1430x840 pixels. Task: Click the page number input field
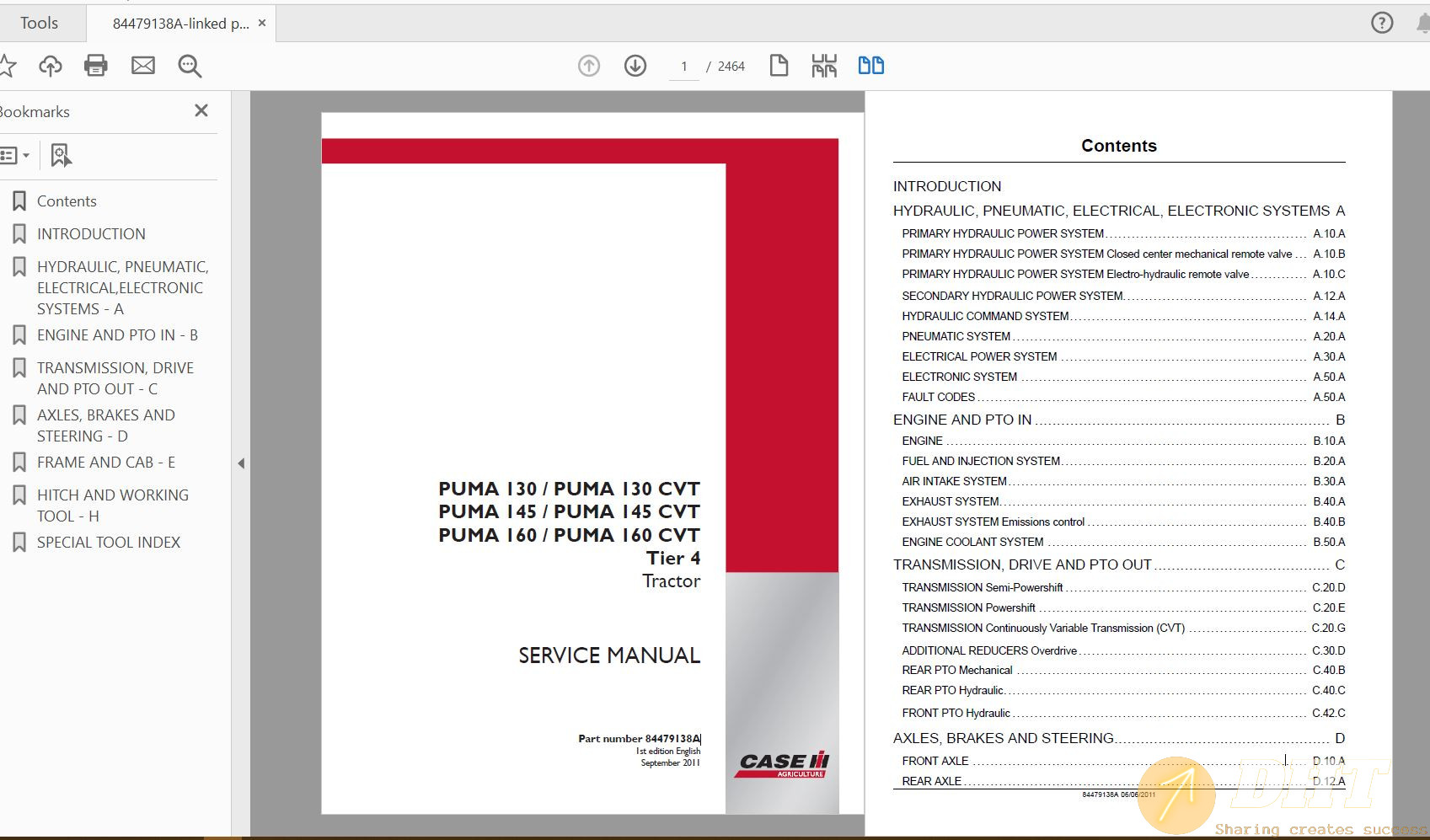click(683, 67)
